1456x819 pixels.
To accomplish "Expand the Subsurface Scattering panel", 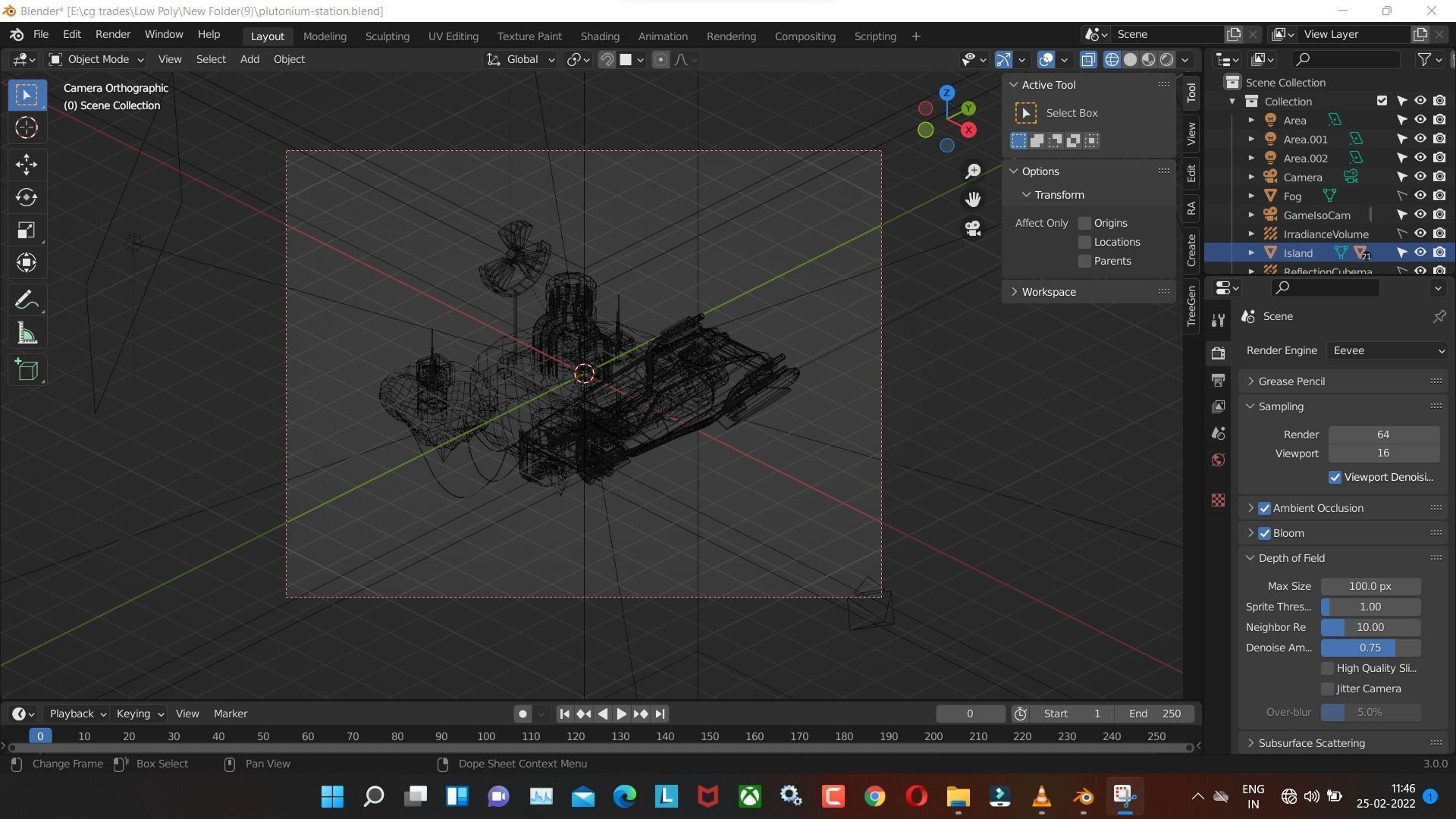I will 1311,743.
